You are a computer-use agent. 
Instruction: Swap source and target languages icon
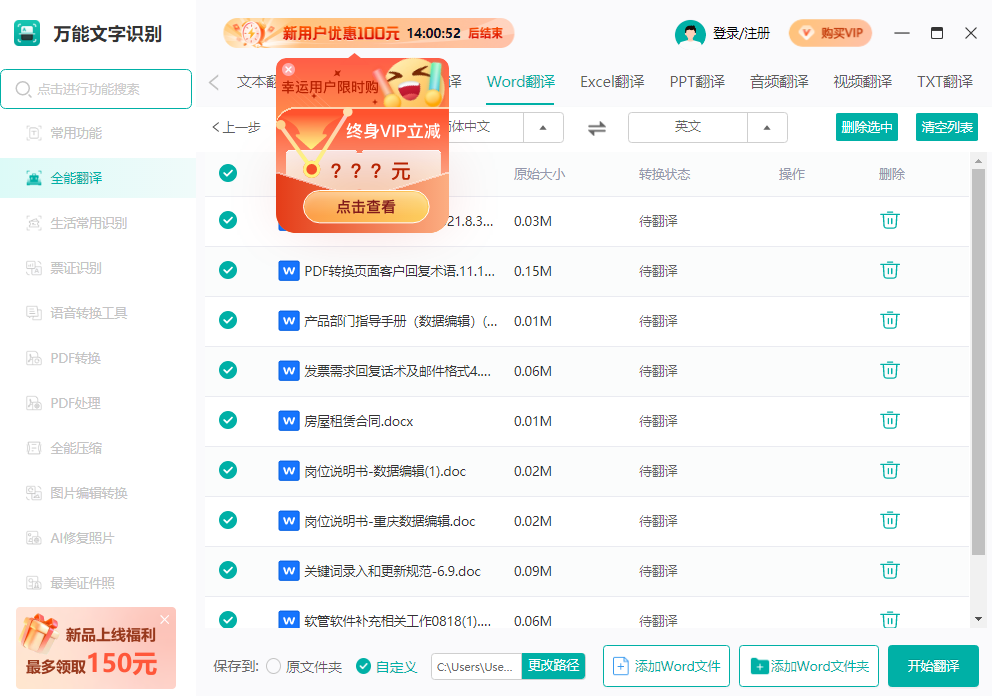(x=597, y=128)
